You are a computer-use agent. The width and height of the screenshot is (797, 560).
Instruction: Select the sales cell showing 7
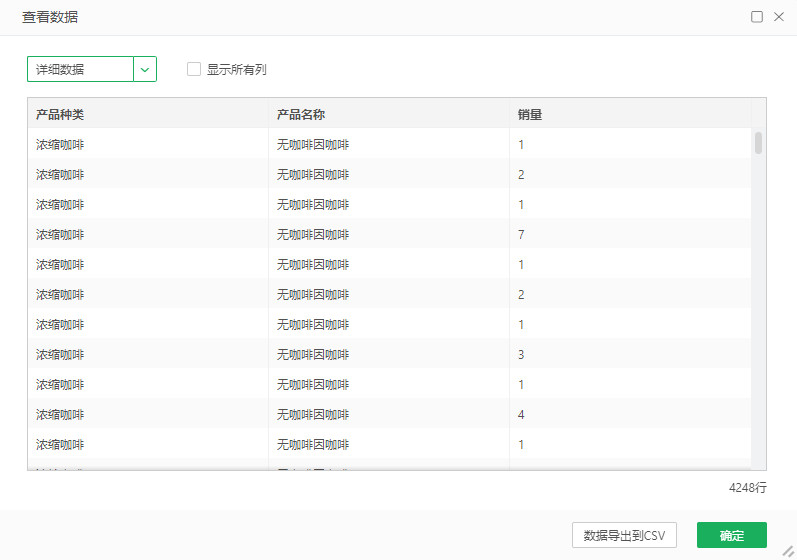[x=521, y=235]
